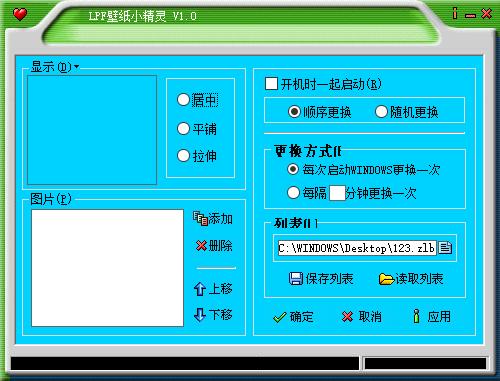Open list with 读取列表 folder icon
Image resolution: width=500 pixels, height=381 pixels.
point(386,279)
